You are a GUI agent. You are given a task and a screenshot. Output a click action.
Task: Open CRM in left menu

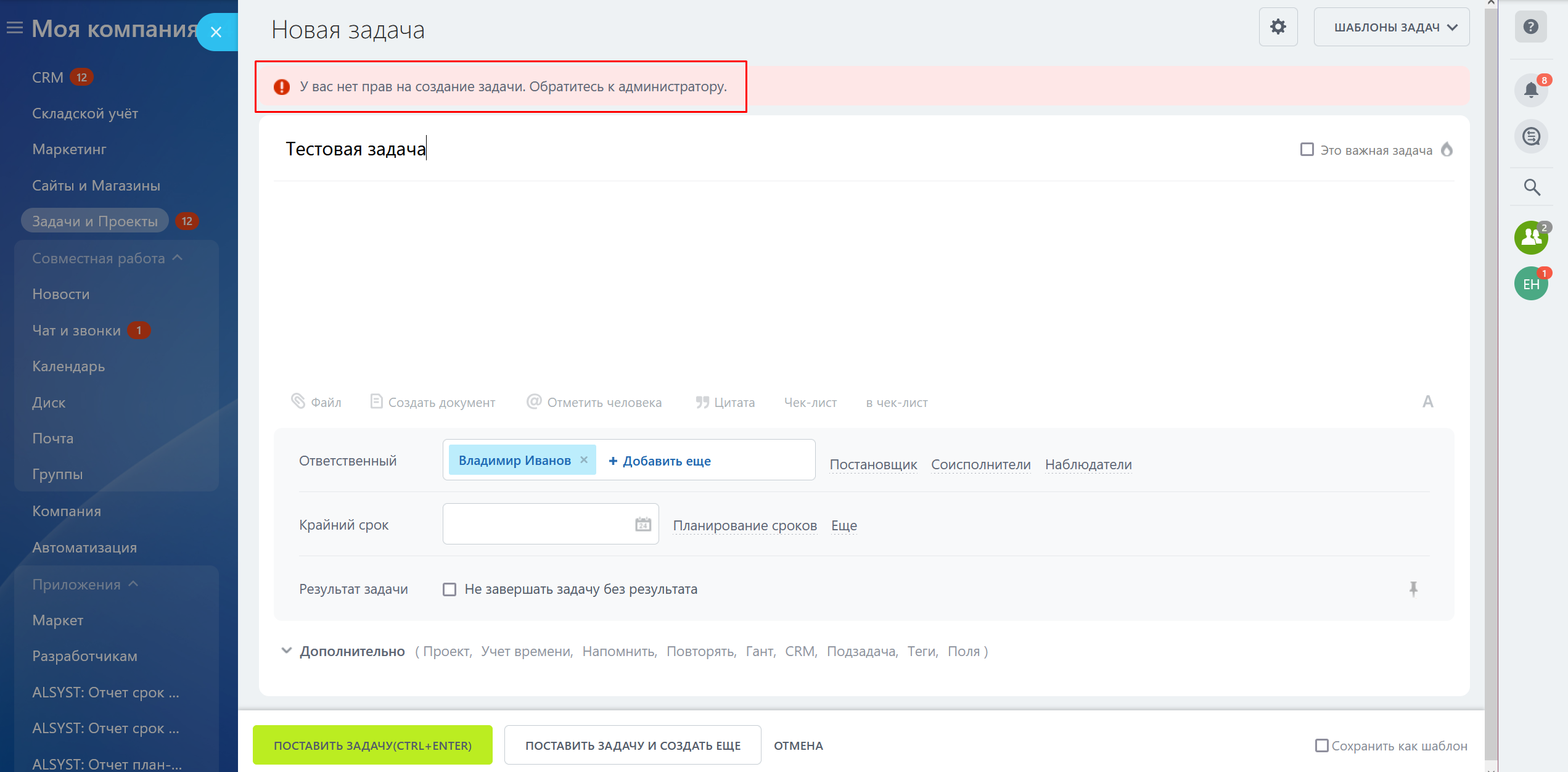47,78
